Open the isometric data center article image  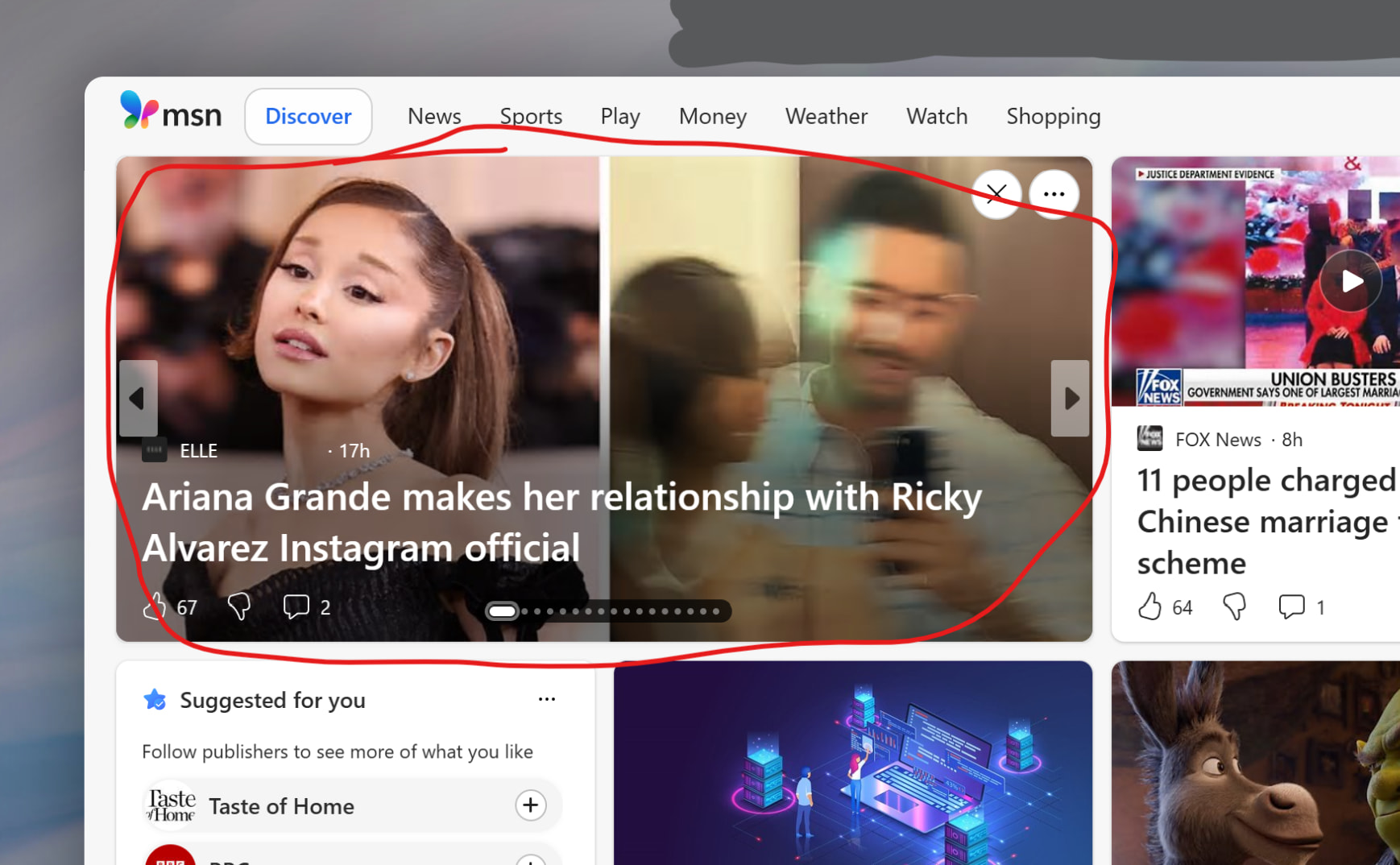pyautogui.click(x=853, y=763)
